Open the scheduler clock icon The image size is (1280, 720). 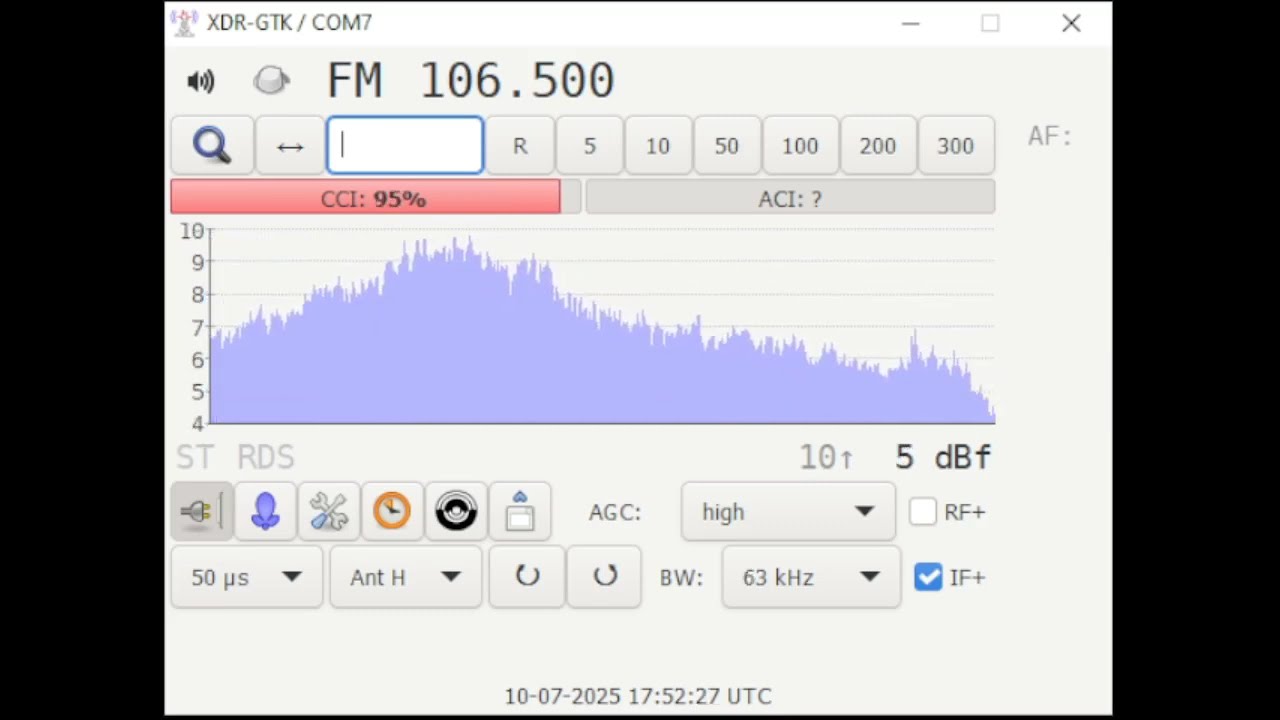[x=392, y=512]
